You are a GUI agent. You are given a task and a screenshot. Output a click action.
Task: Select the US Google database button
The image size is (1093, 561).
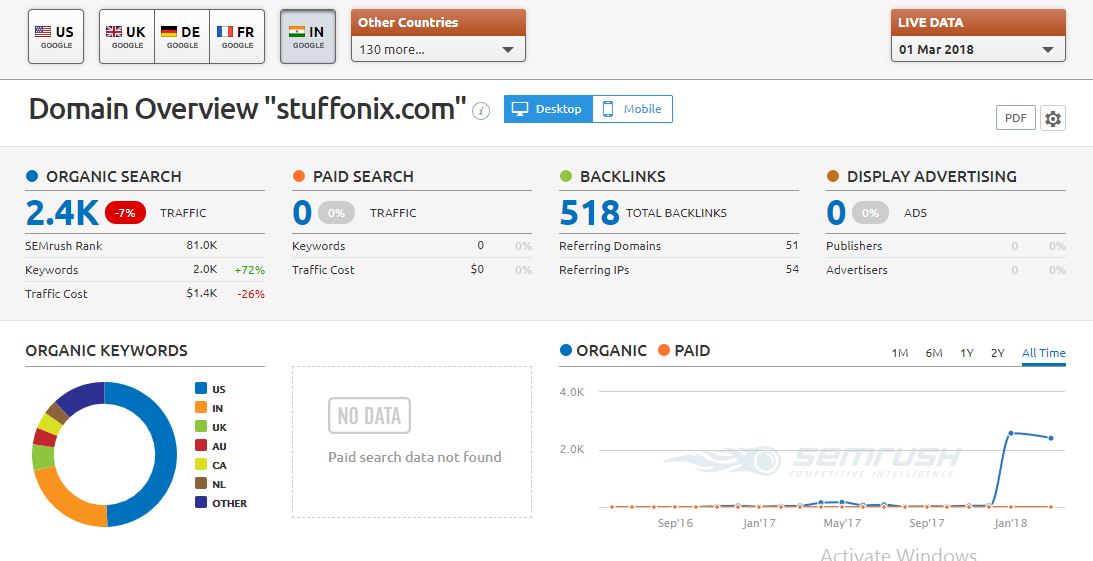tap(56, 36)
